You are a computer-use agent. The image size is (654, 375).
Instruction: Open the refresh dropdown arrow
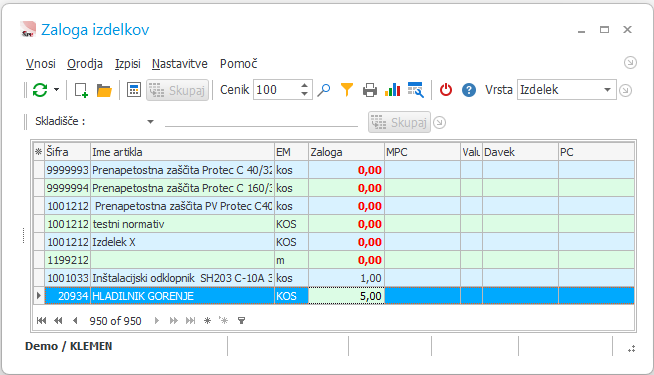56,90
